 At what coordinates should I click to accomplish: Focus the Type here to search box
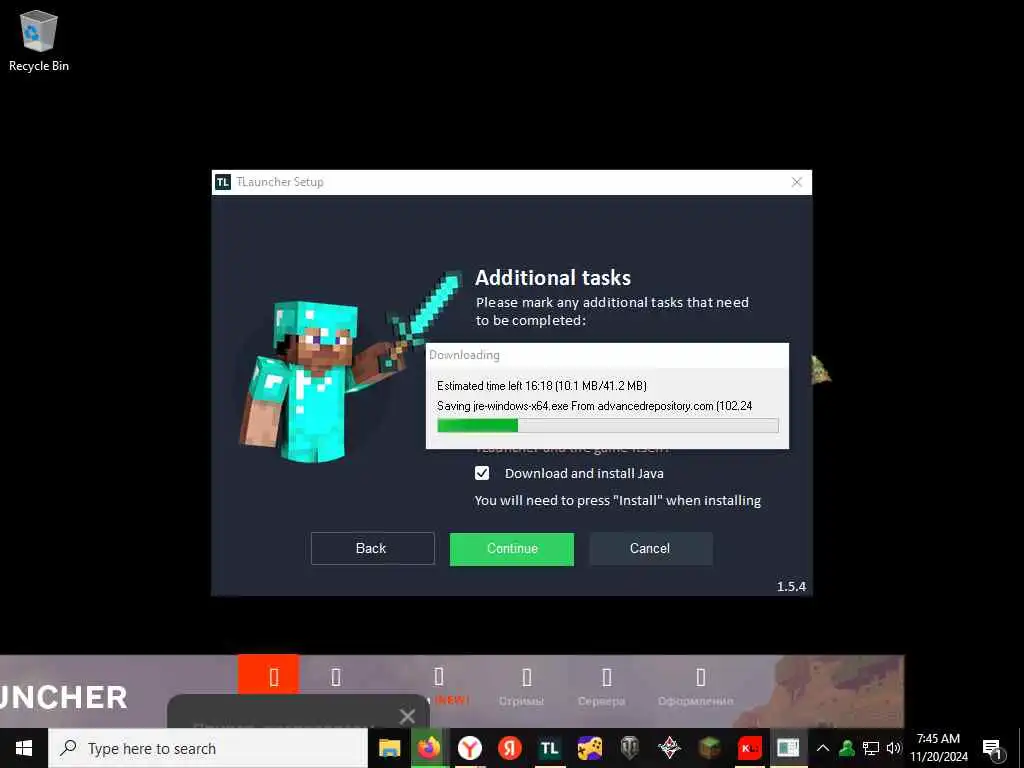click(x=208, y=748)
